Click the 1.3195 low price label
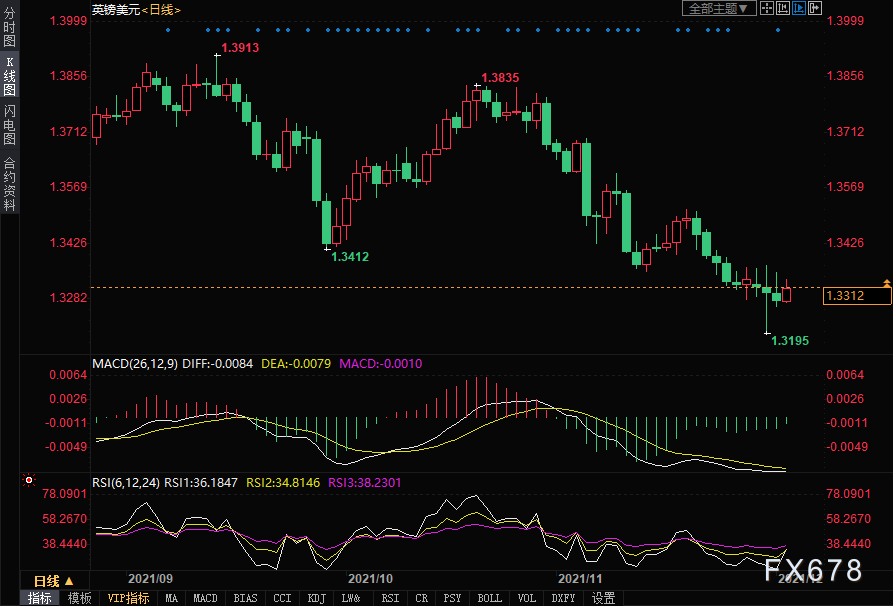The width and height of the screenshot is (893, 606). click(x=790, y=341)
